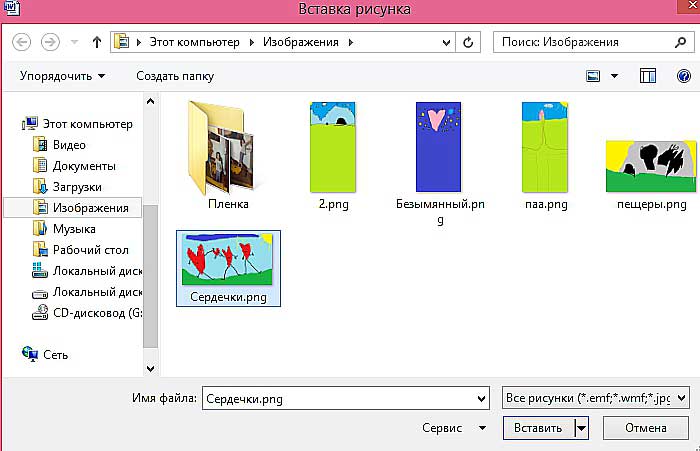
Task: Click the sidebar scrollbar thumb
Action: tap(150, 276)
